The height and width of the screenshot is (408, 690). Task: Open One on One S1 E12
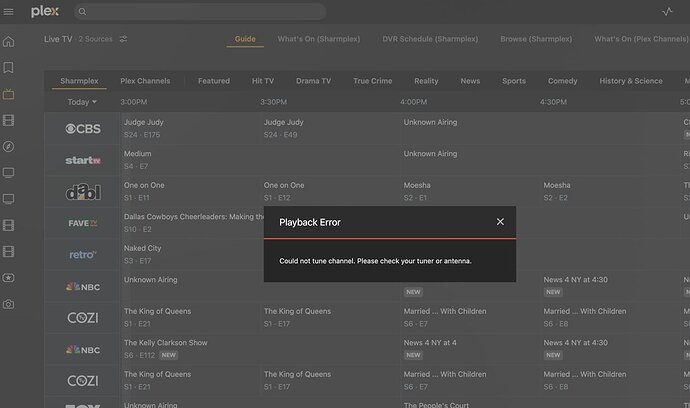[330, 191]
